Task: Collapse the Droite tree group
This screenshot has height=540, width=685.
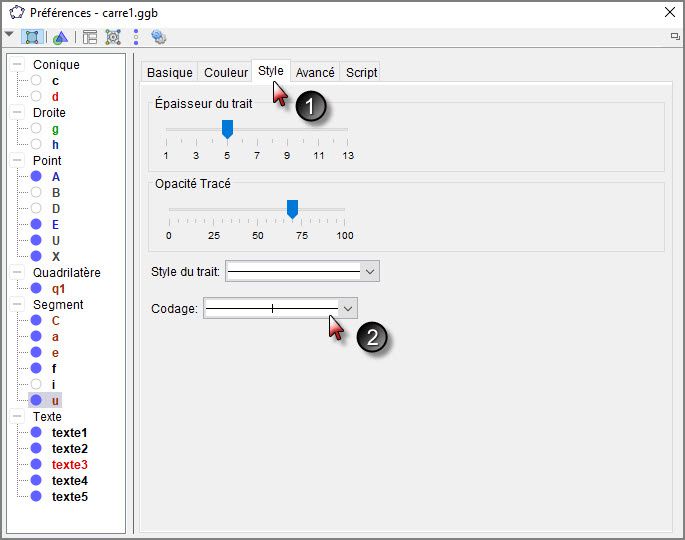Action: pos(17,112)
